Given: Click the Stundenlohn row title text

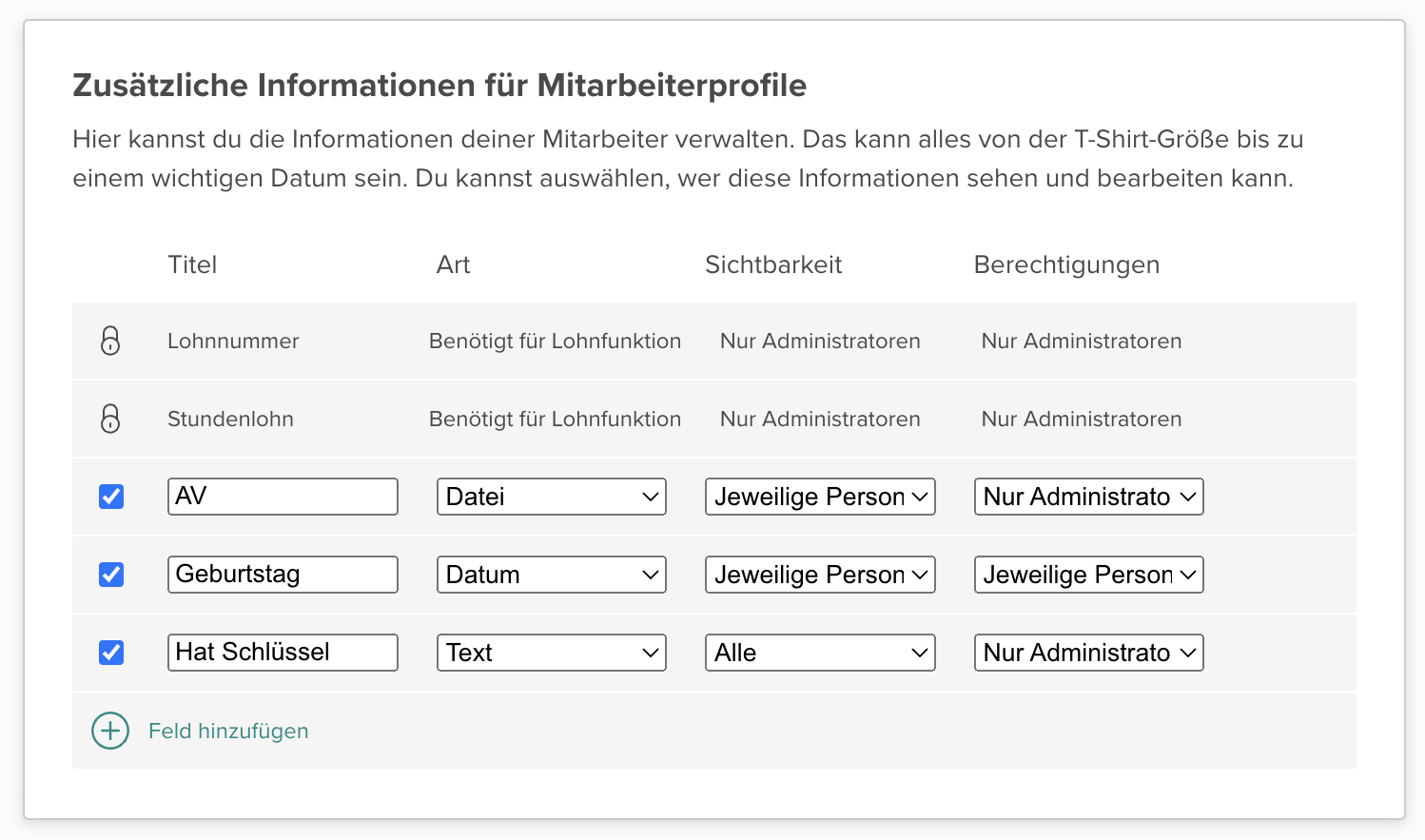Looking at the screenshot, I should coord(230,419).
